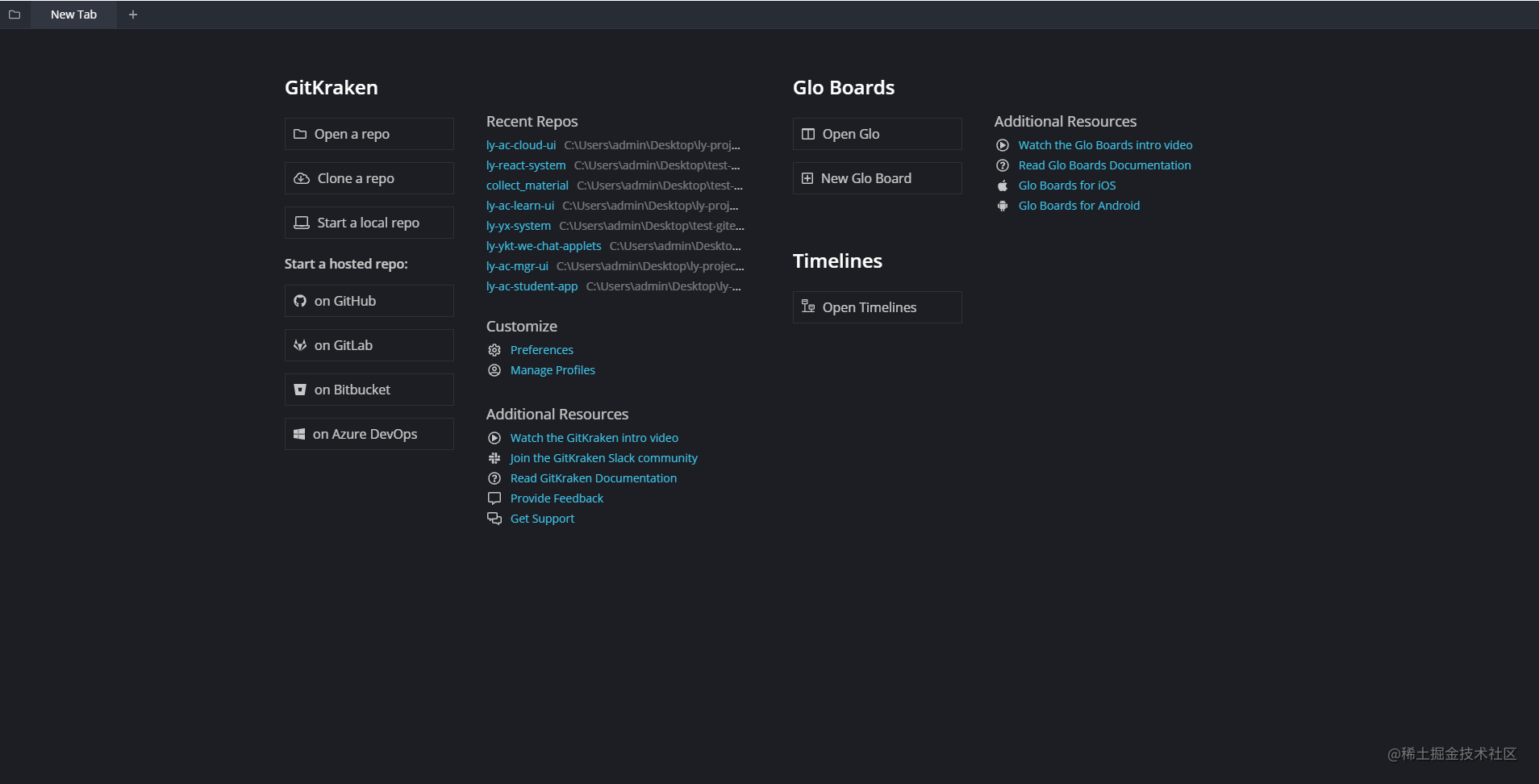Click the Clone a repo button
The image size is (1539, 784).
(x=369, y=177)
